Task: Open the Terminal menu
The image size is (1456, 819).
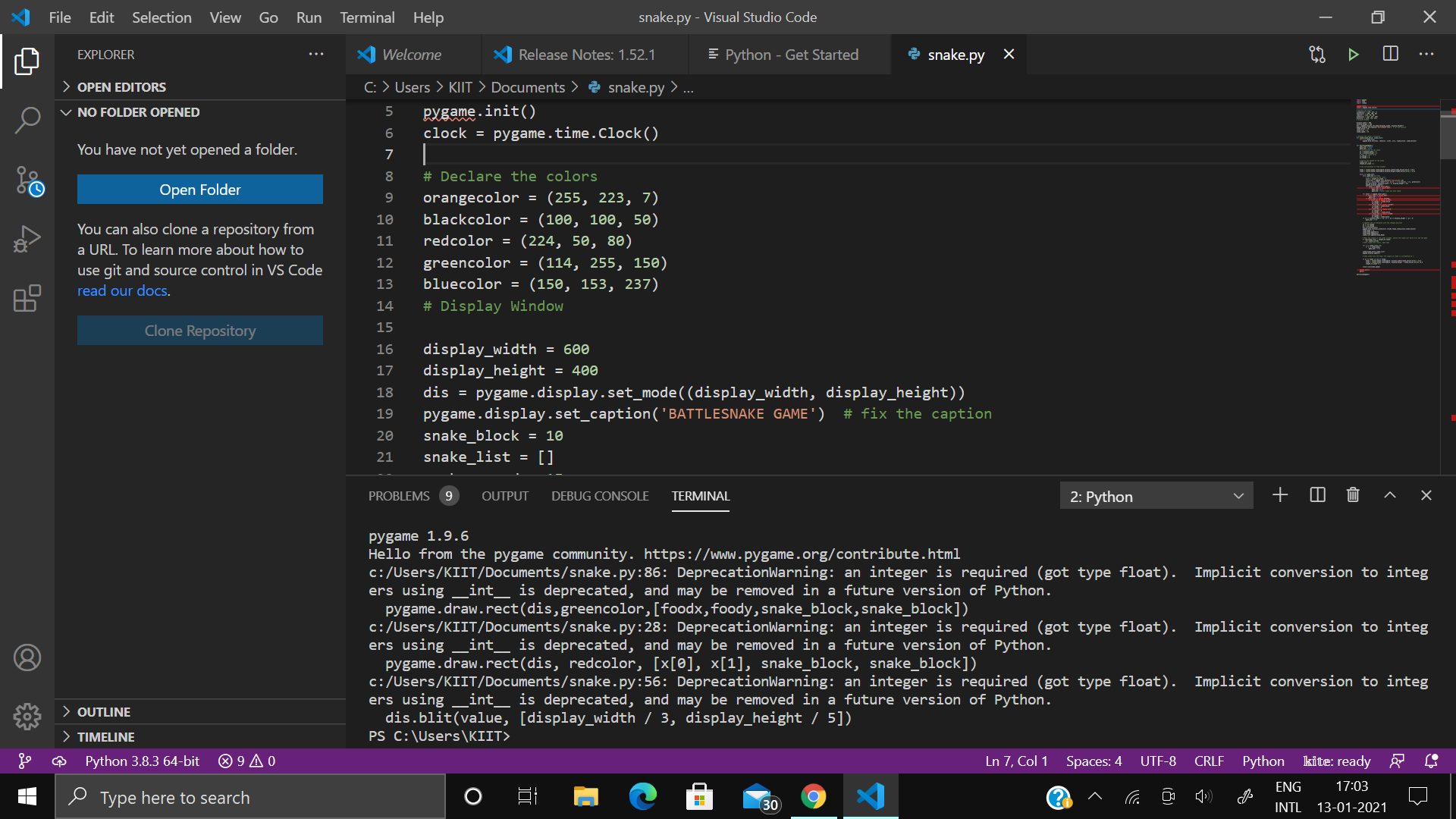Action: [x=367, y=17]
